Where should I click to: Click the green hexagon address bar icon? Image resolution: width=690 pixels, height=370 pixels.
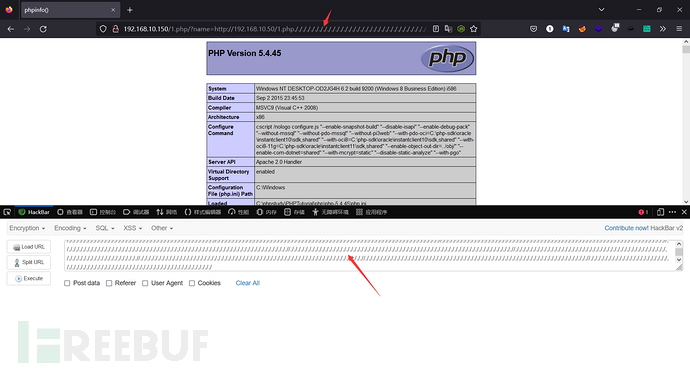461,29
